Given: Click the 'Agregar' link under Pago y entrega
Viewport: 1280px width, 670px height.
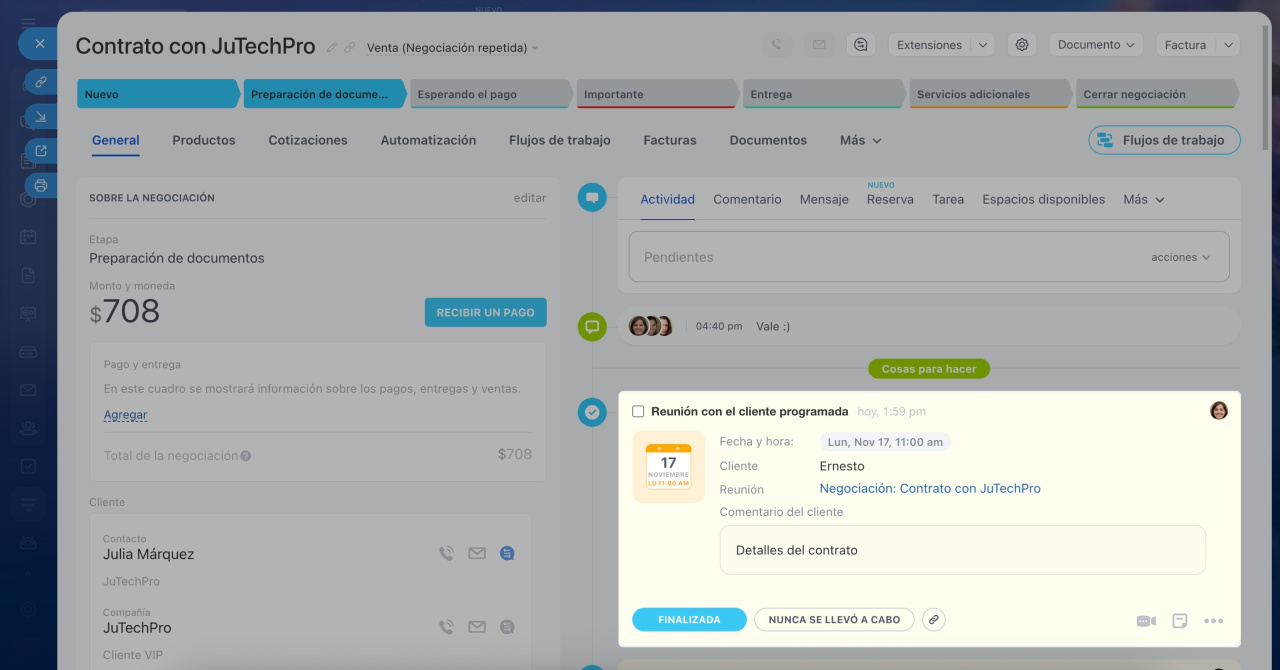Looking at the screenshot, I should [x=125, y=415].
